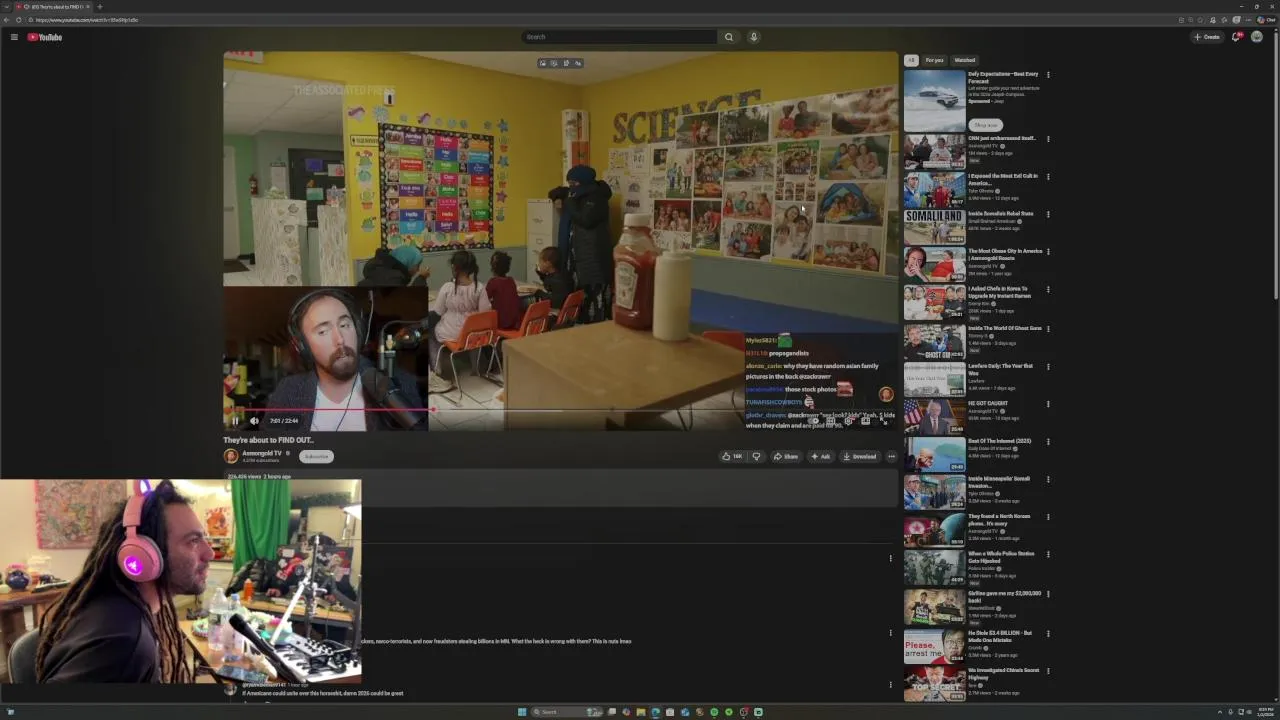The height and width of the screenshot is (720, 1280).
Task: Go to the YouTube home logo
Action: 45,37
